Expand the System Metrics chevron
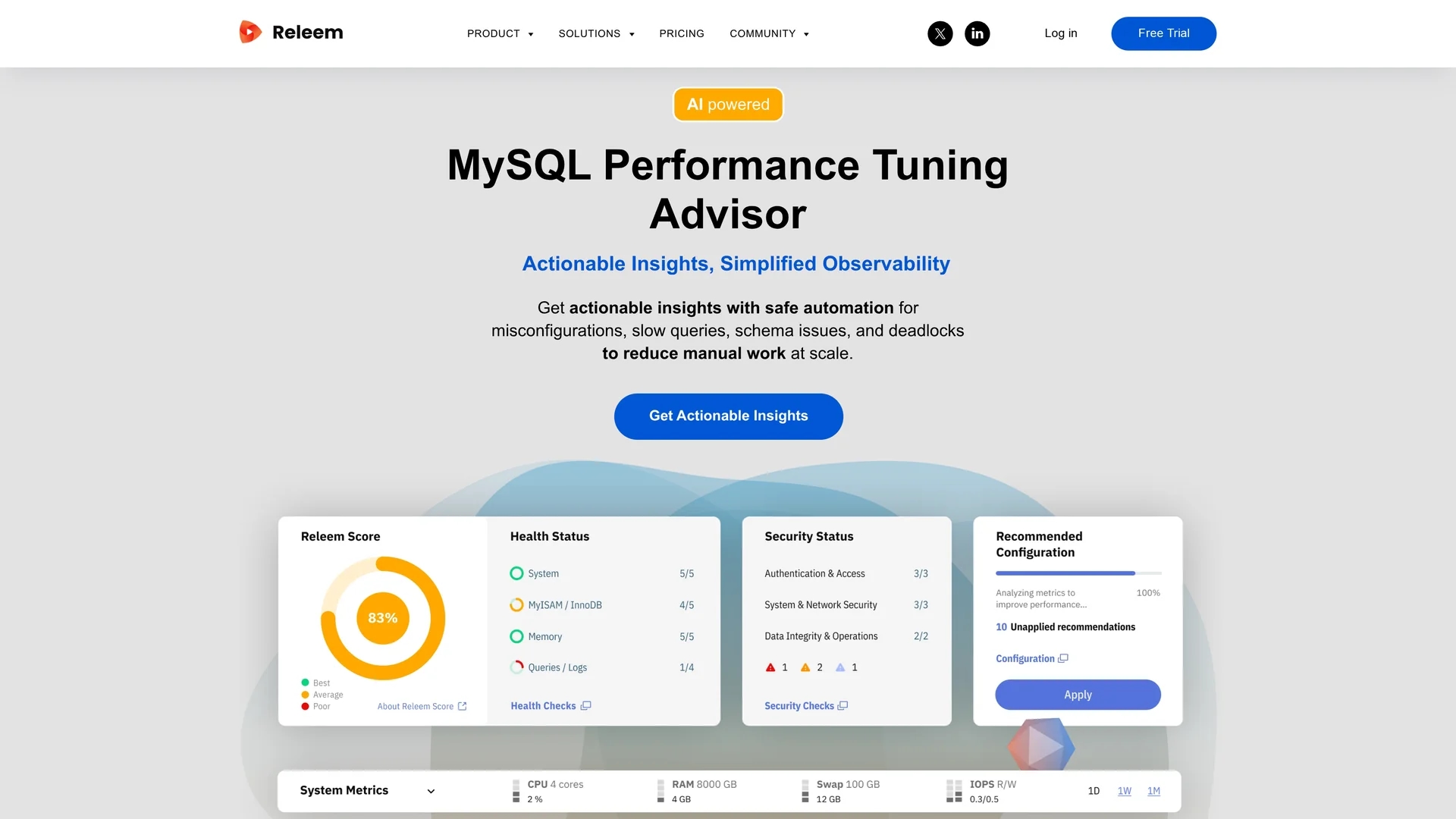This screenshot has width=1456, height=819. [x=431, y=791]
